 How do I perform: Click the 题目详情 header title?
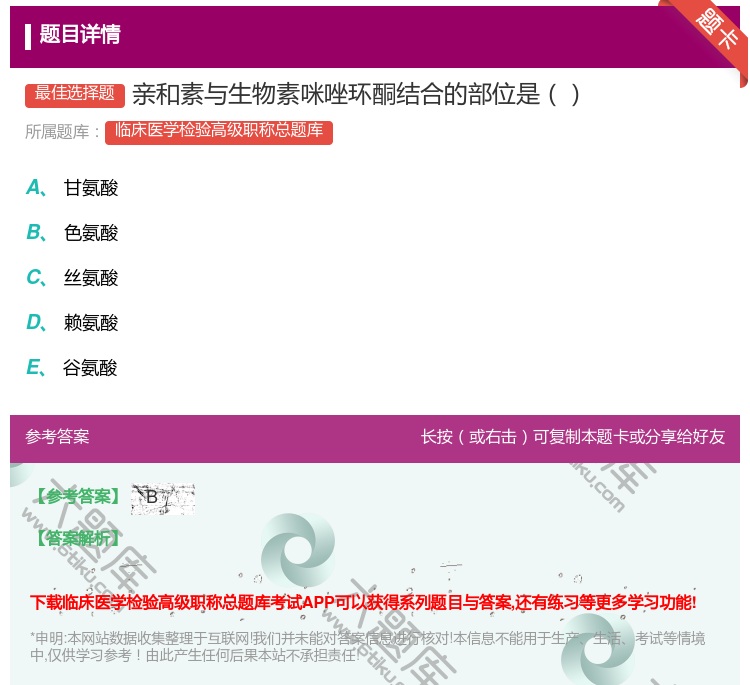(80, 34)
